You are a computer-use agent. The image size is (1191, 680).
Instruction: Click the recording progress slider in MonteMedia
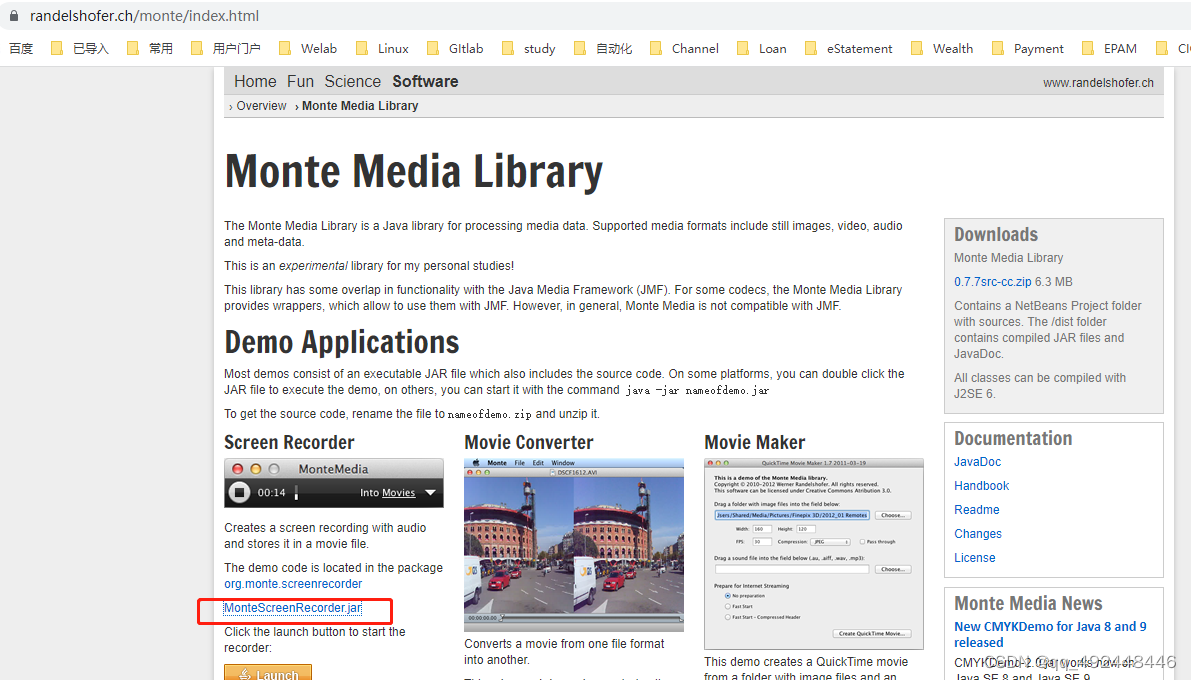click(x=295, y=492)
